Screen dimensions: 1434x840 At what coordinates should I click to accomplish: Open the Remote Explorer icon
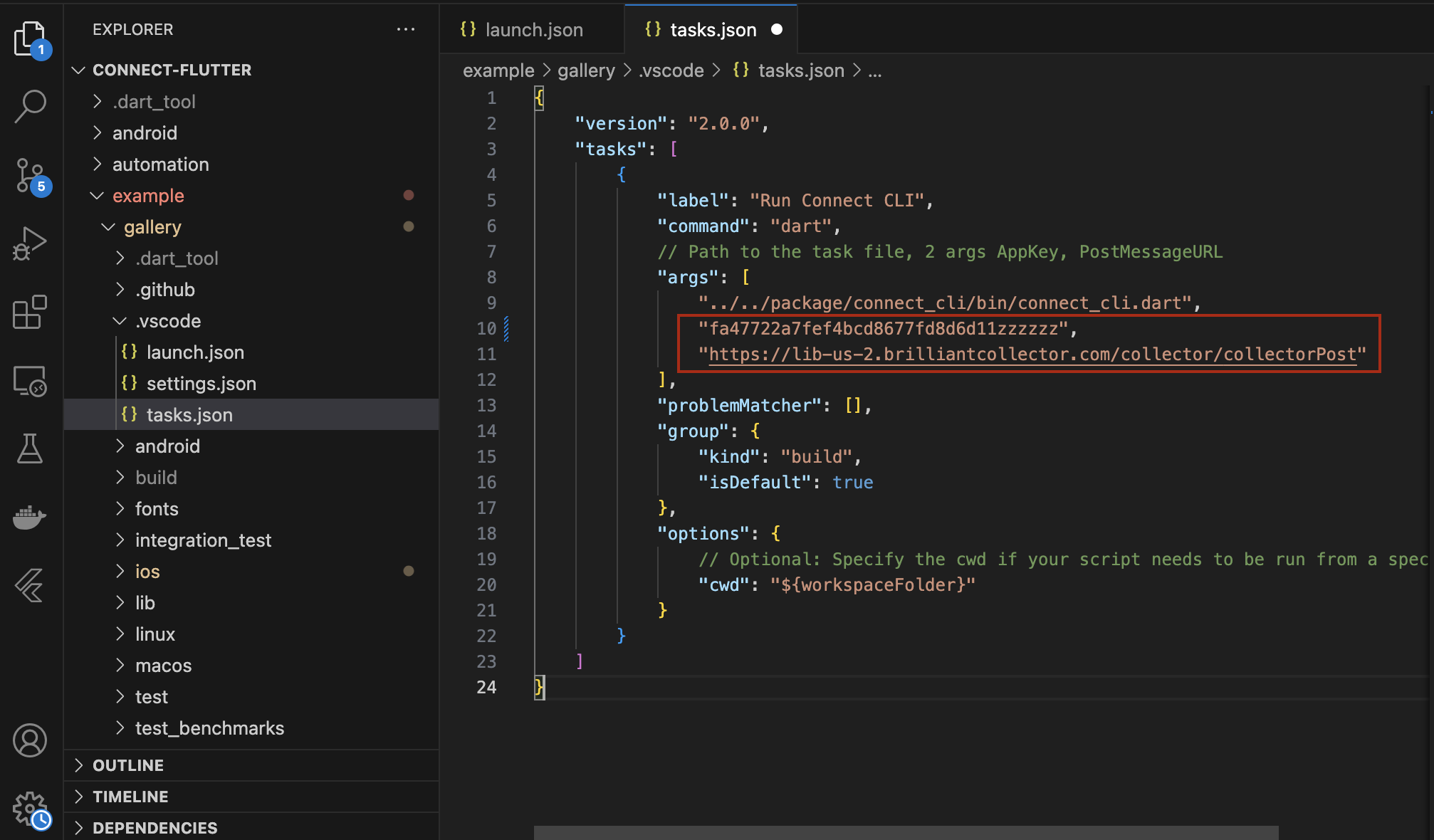30,381
